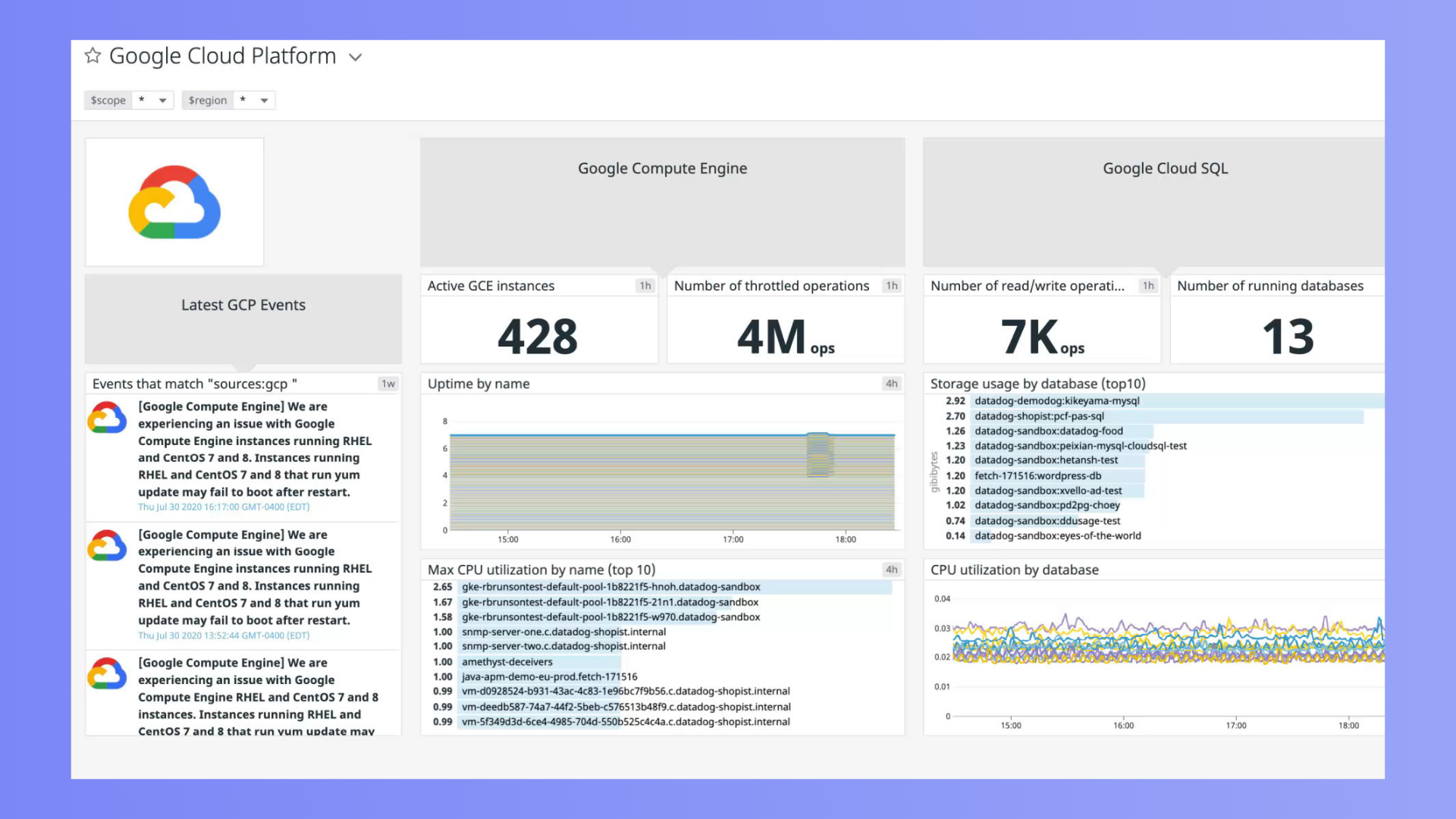Click the Google Compute Engine section header
The image size is (1456, 819).
coord(662,202)
